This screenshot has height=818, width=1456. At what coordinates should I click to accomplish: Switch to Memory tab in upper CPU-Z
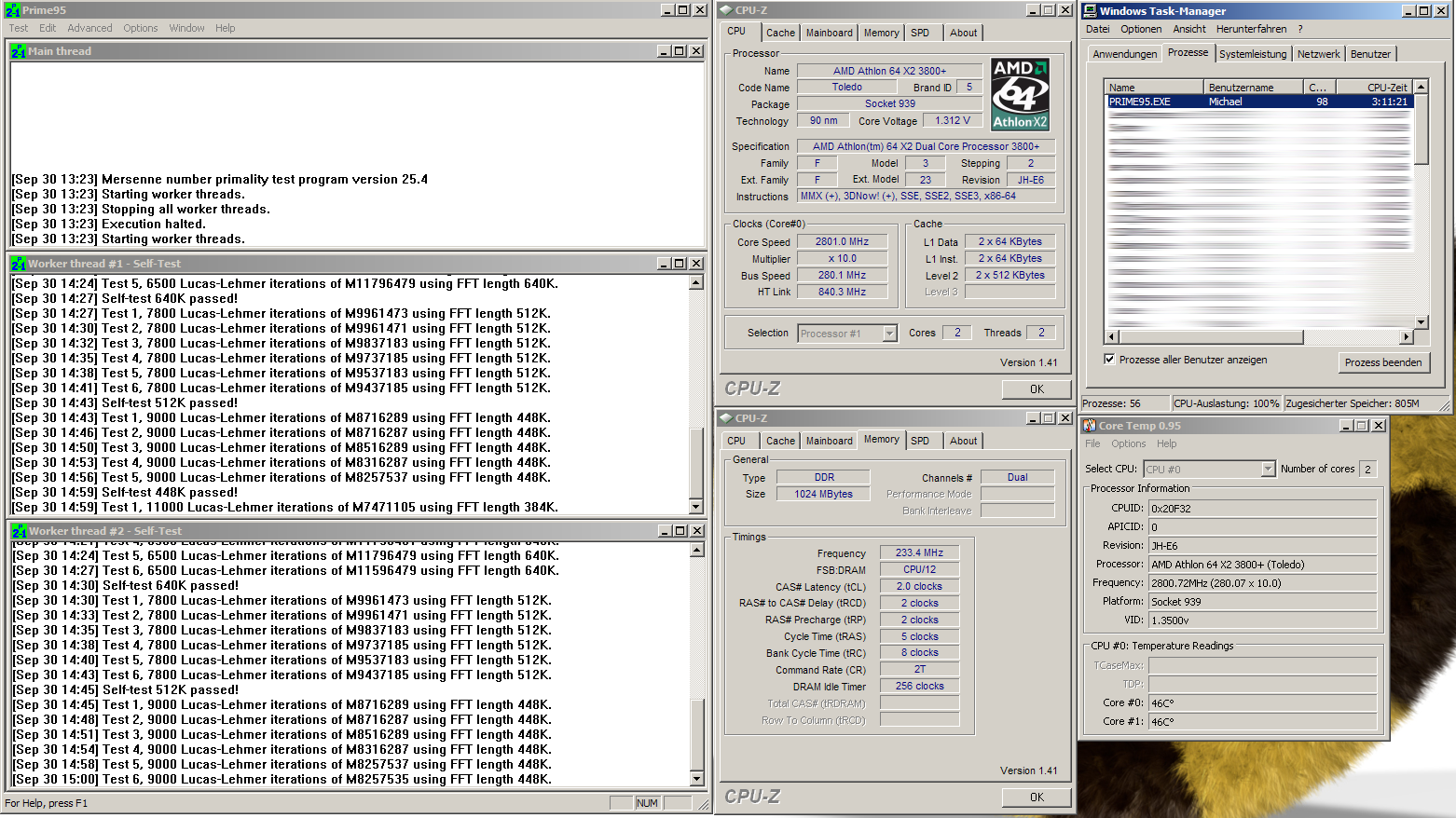(x=882, y=33)
